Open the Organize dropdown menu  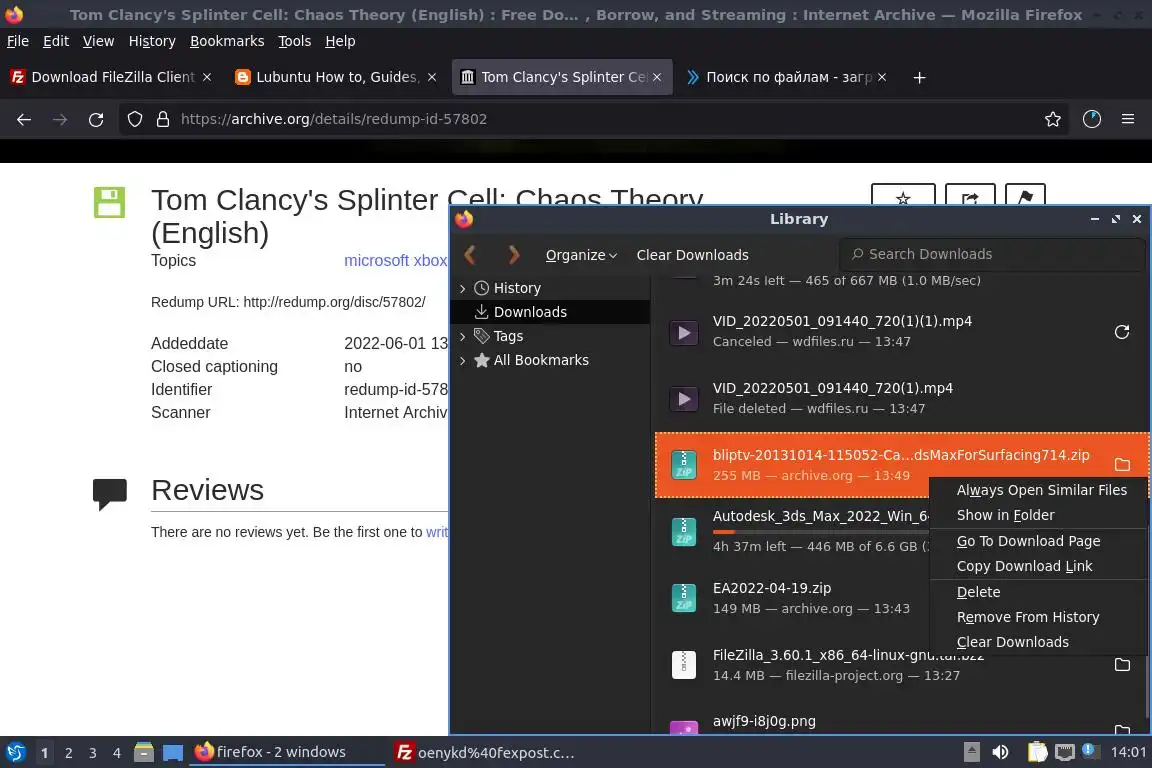(581, 255)
